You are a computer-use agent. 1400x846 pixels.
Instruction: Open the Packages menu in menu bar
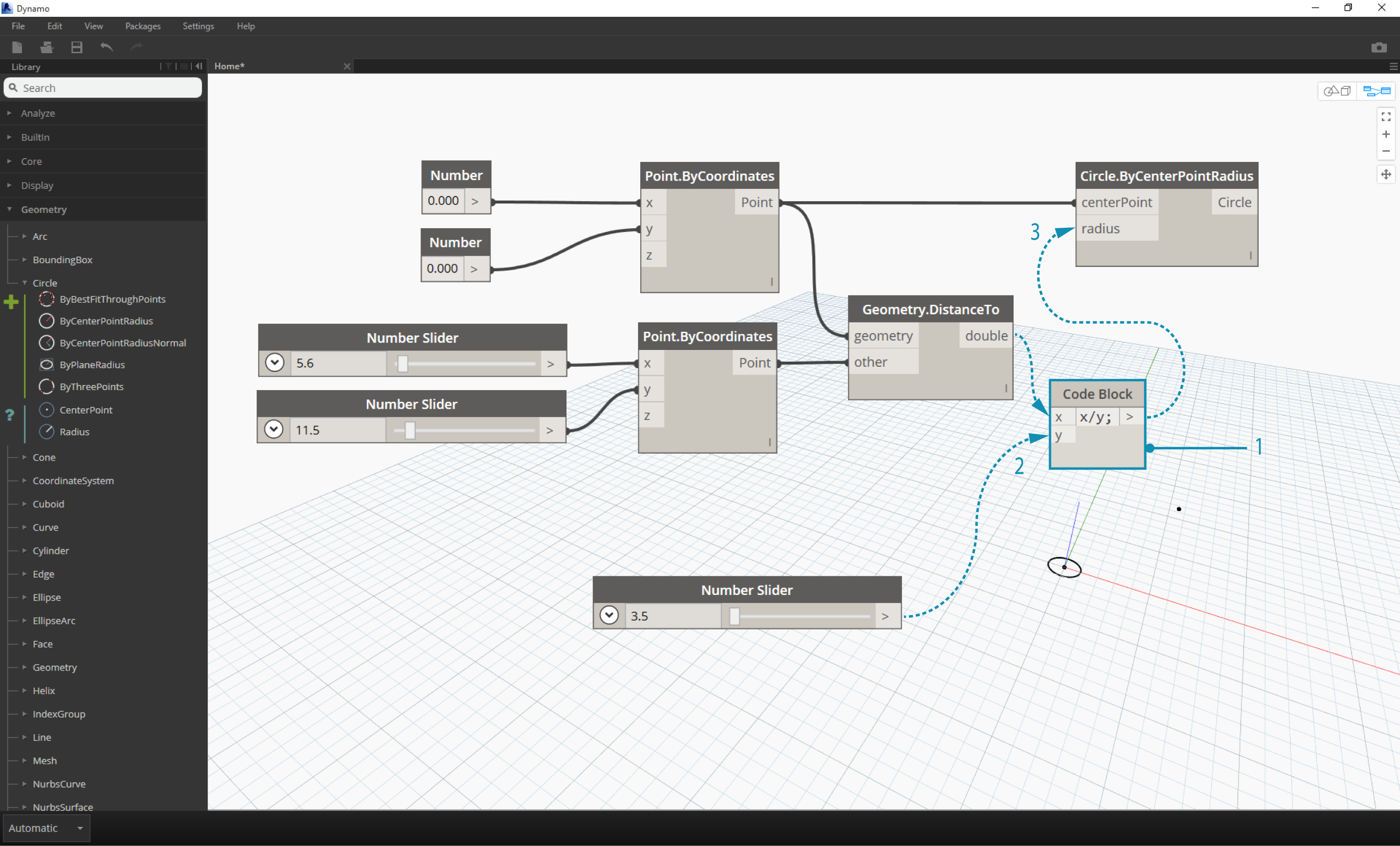pyautogui.click(x=145, y=25)
